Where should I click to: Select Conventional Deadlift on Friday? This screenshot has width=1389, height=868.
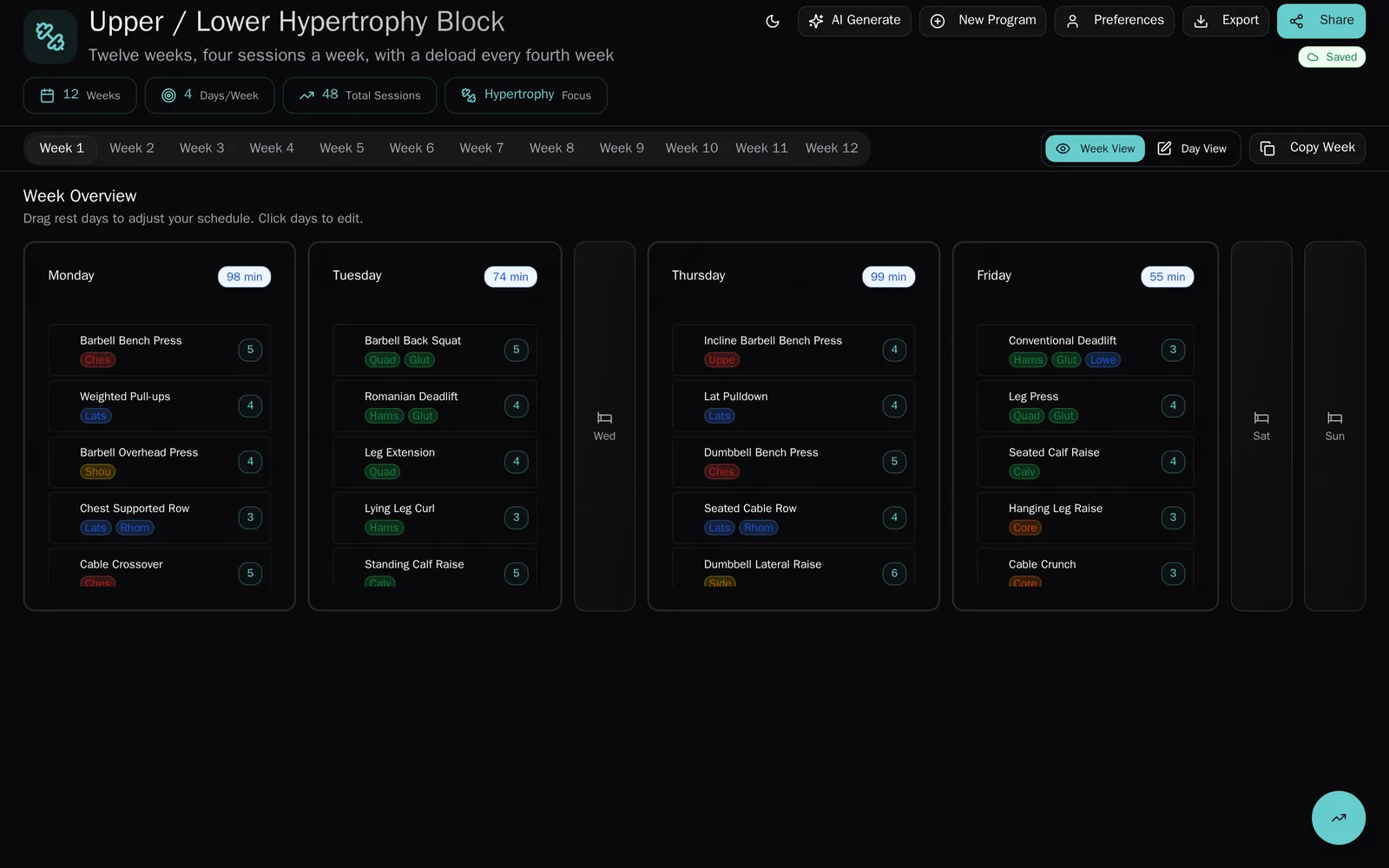click(x=1085, y=350)
